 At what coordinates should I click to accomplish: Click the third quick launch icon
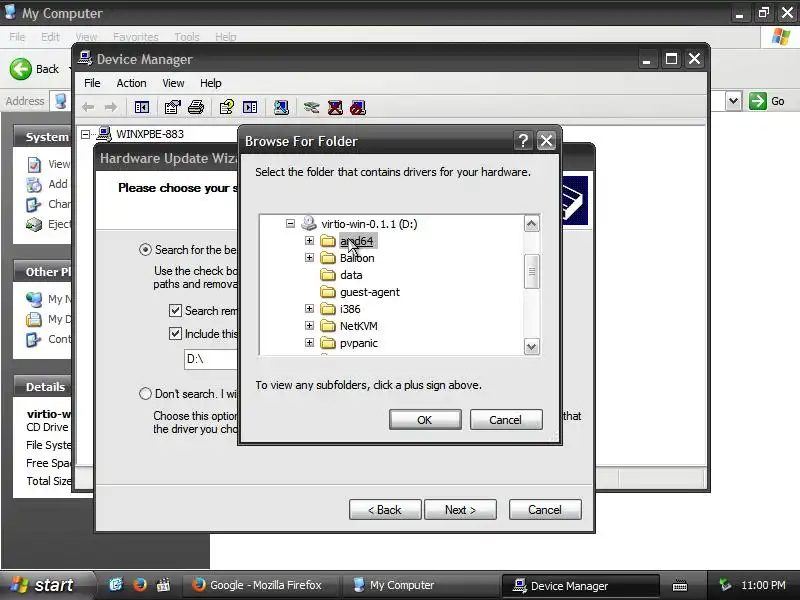point(163,585)
